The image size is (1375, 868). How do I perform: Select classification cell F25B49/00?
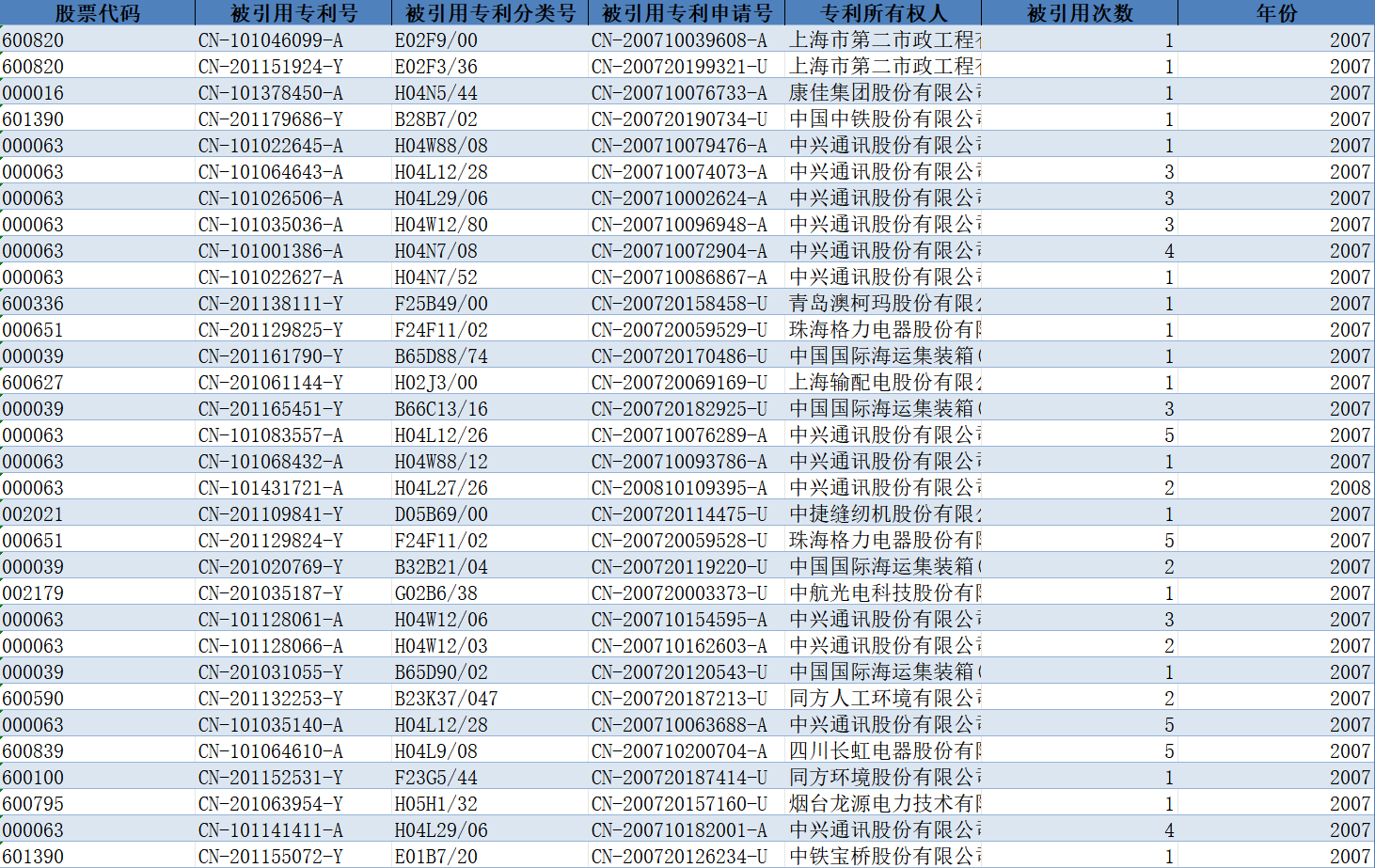[x=490, y=304]
